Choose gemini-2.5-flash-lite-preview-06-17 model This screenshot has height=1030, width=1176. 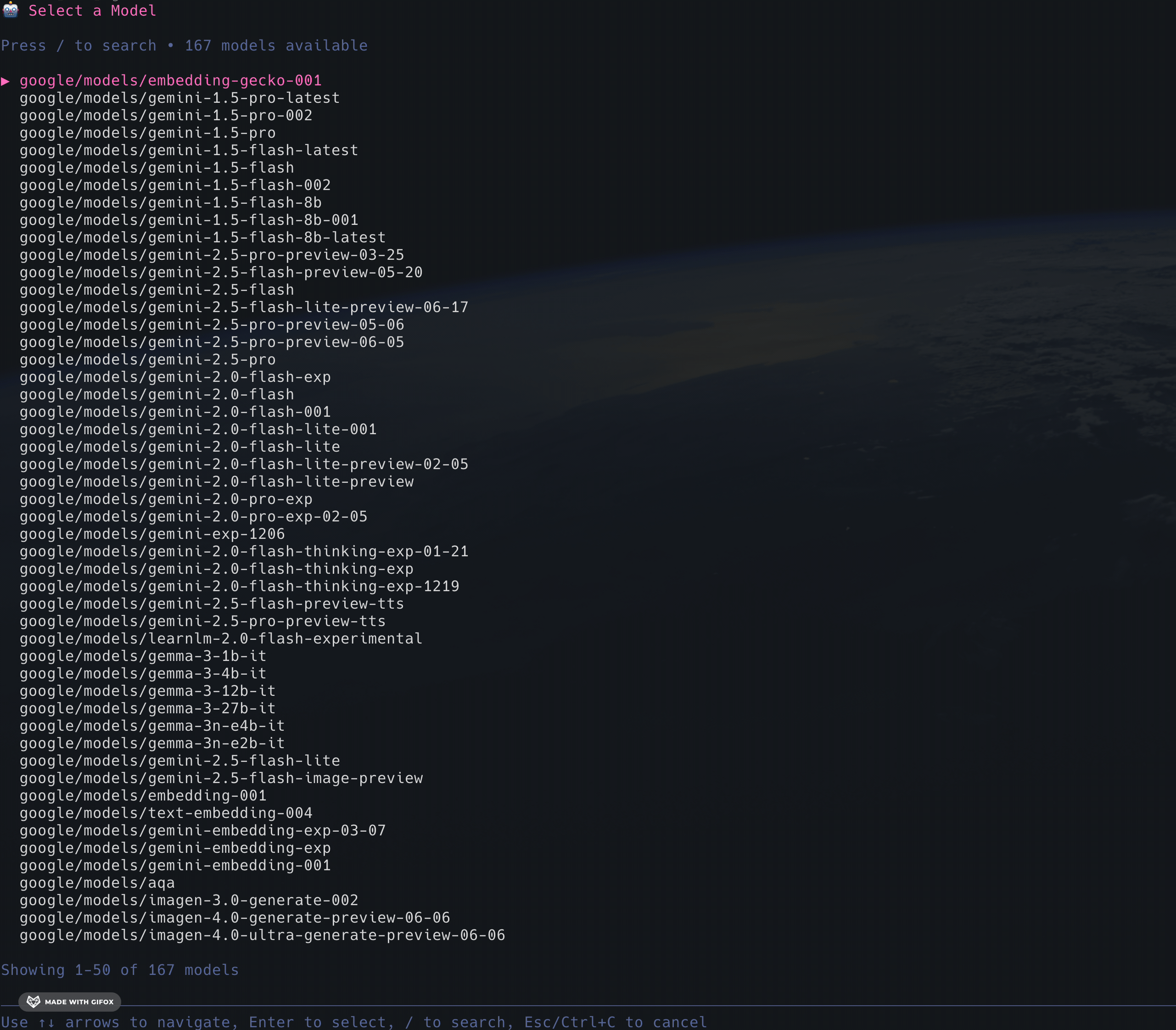(244, 308)
